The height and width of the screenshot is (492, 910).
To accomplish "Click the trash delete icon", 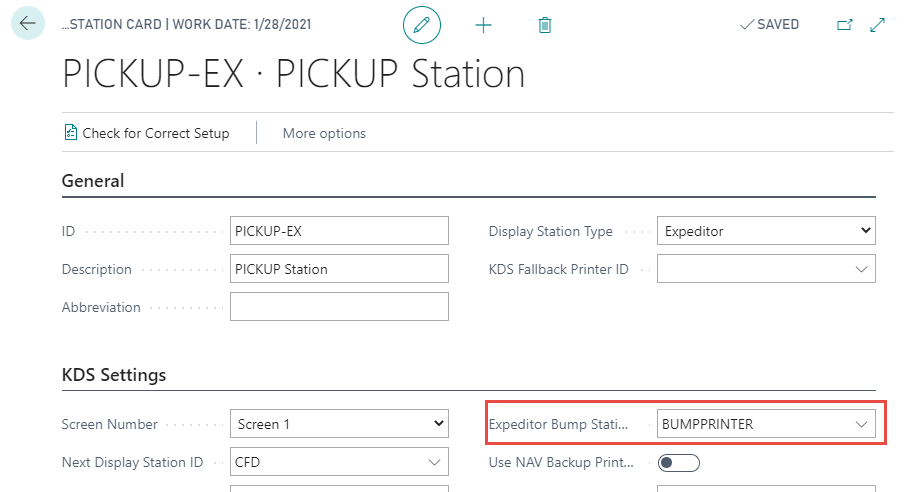I will pos(544,25).
